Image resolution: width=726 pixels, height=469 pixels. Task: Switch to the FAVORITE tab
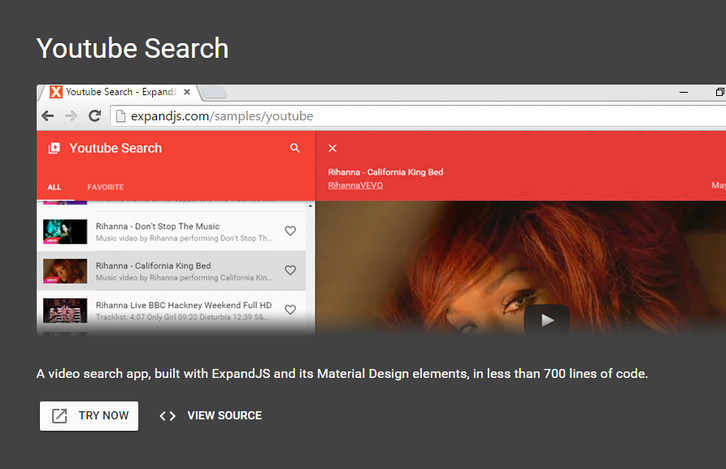point(105,187)
